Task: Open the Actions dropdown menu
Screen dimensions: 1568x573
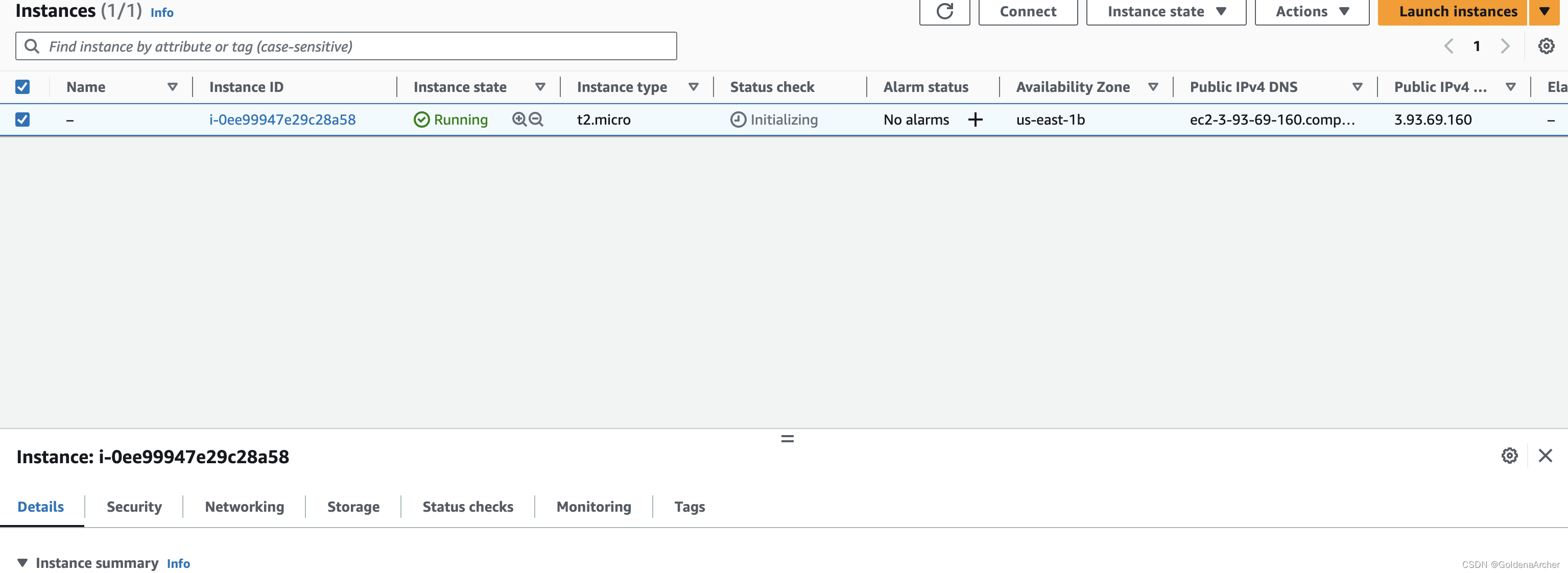Action: coord(1311,11)
